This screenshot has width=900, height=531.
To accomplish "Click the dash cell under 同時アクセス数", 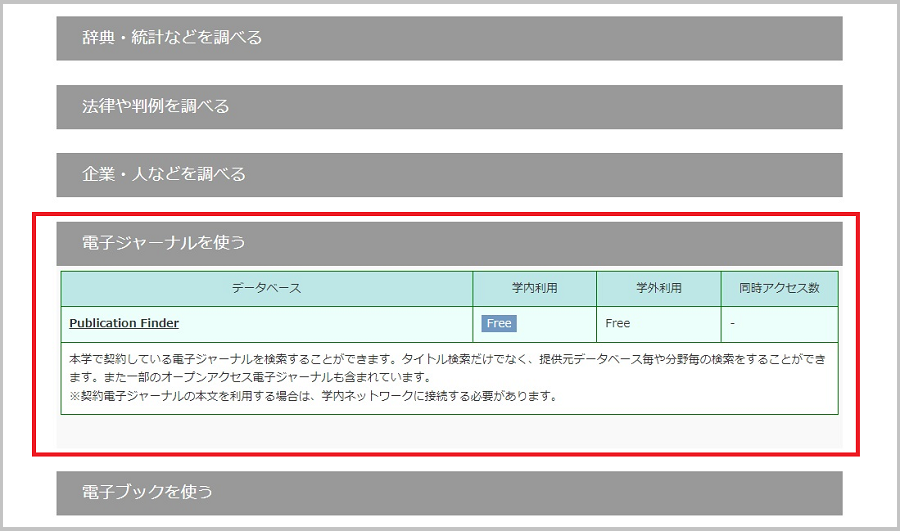I will [x=779, y=324].
